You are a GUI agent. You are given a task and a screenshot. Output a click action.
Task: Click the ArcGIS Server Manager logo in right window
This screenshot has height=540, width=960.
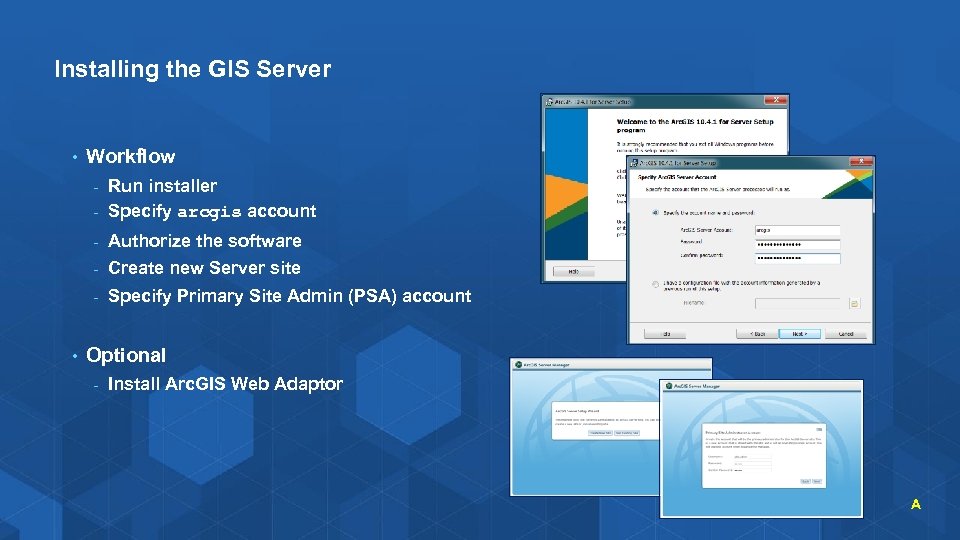click(x=669, y=386)
